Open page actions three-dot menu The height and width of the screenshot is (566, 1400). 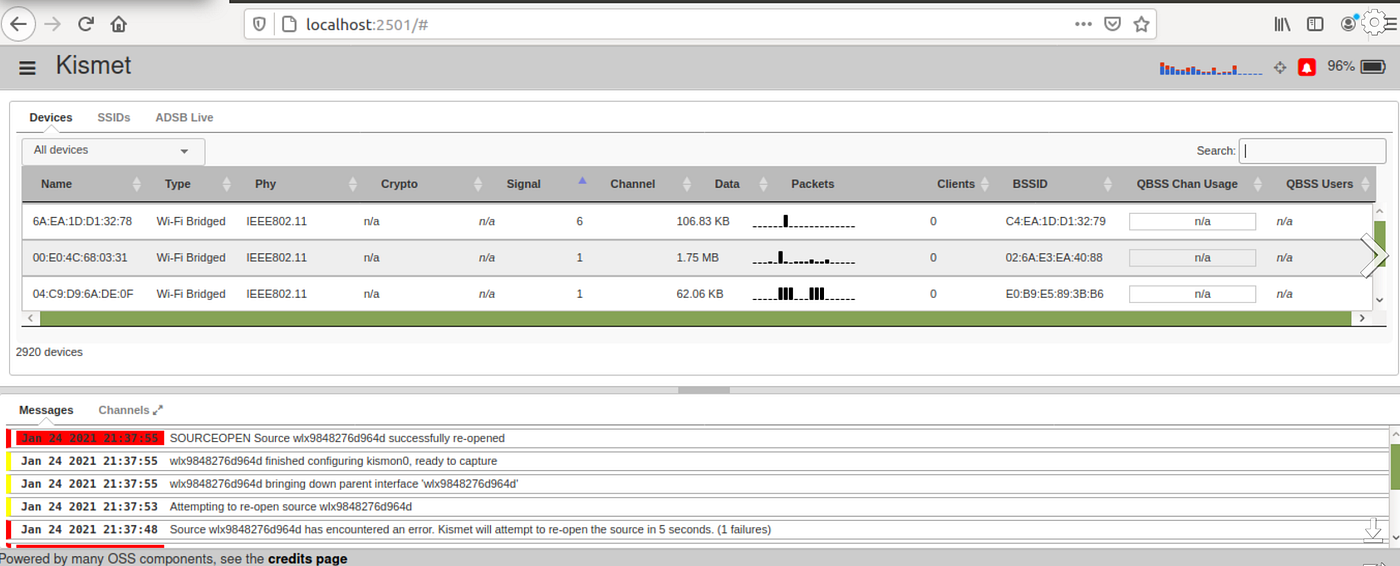[x=1084, y=24]
